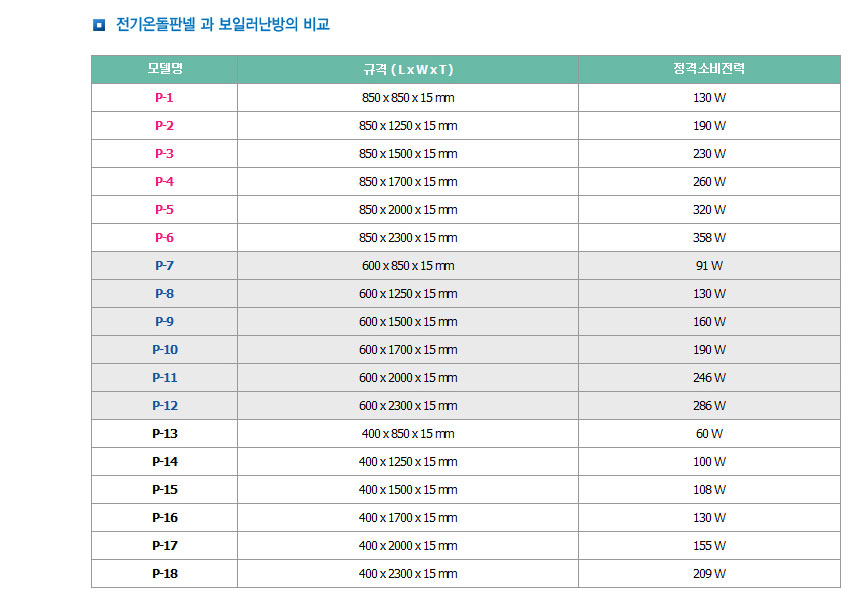Click the blue P-7 model label

pyautogui.click(x=164, y=266)
